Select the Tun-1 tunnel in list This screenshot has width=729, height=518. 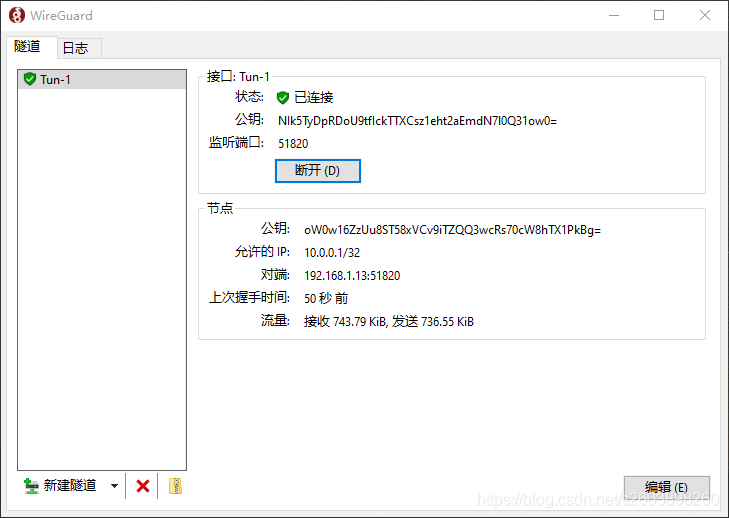tap(102, 80)
